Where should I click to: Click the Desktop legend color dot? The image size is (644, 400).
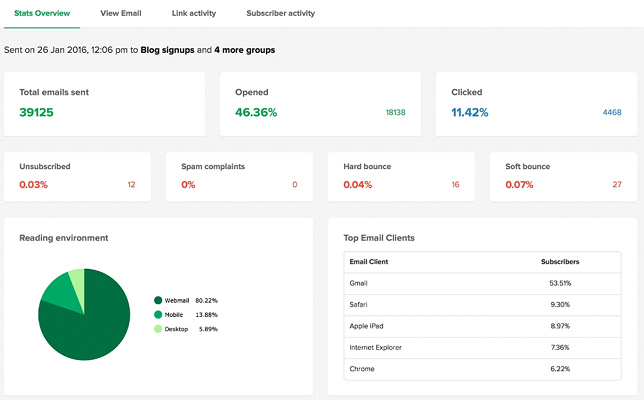(158, 329)
